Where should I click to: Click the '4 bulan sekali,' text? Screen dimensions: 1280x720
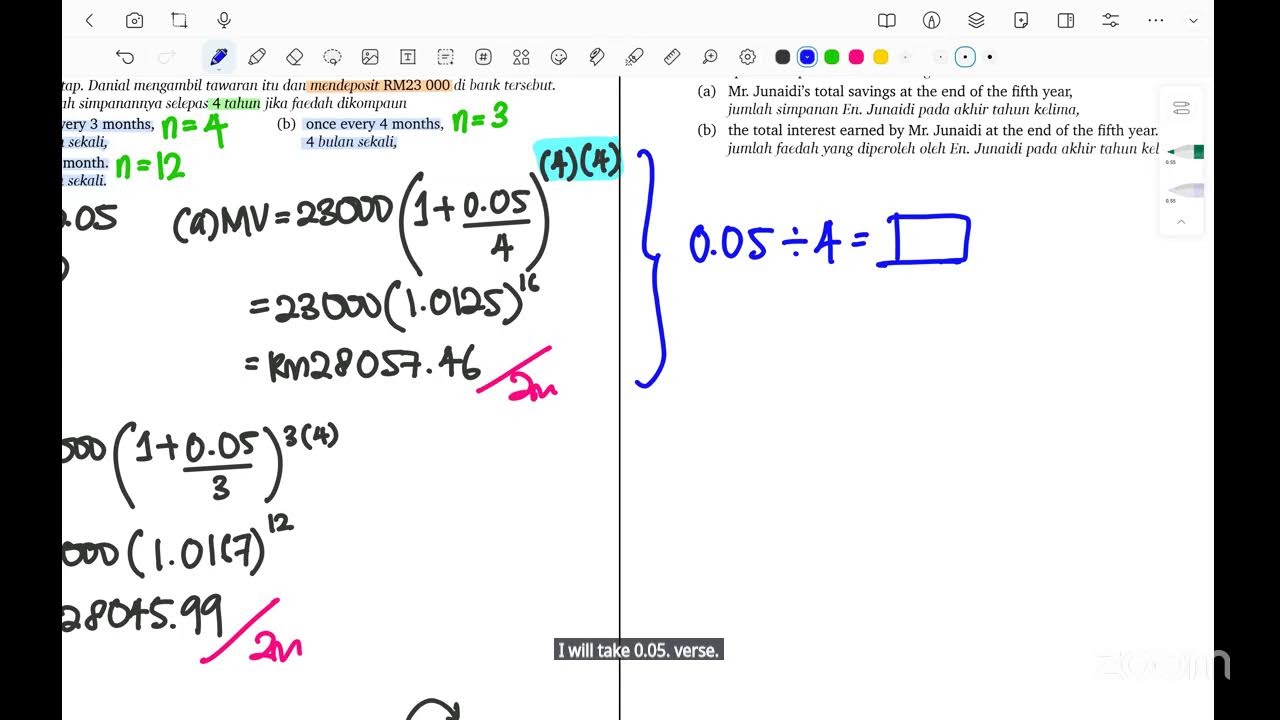click(351, 142)
